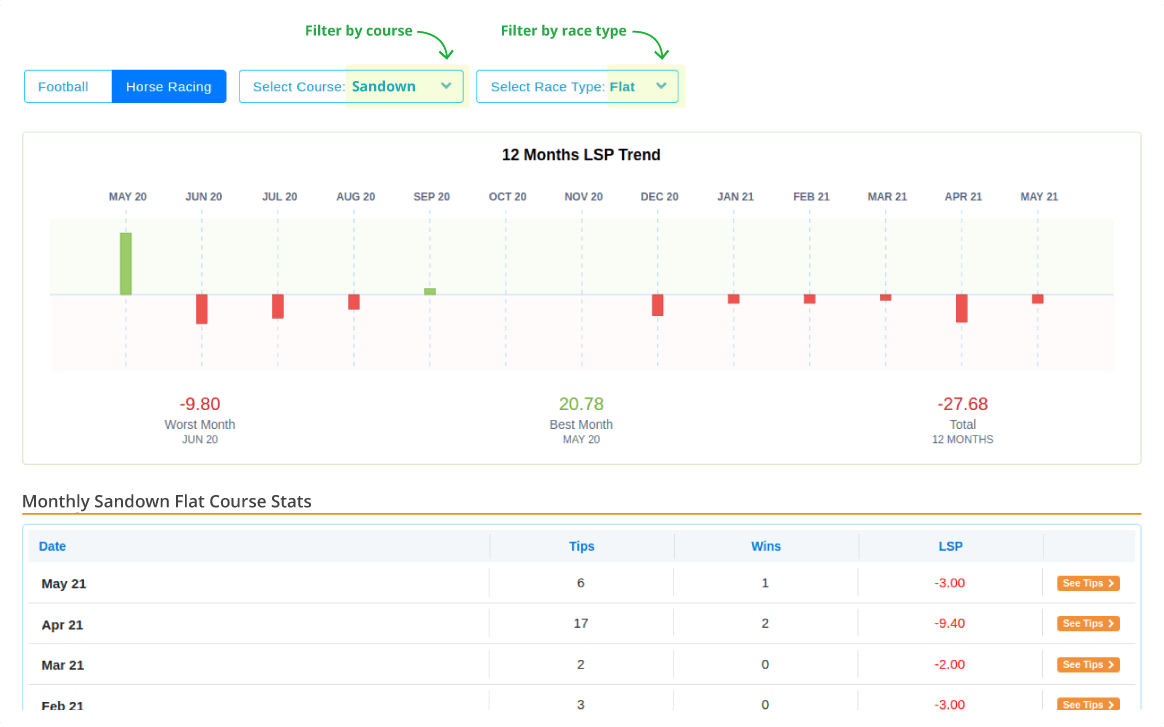Select the Horse Racing tab

[x=169, y=87]
